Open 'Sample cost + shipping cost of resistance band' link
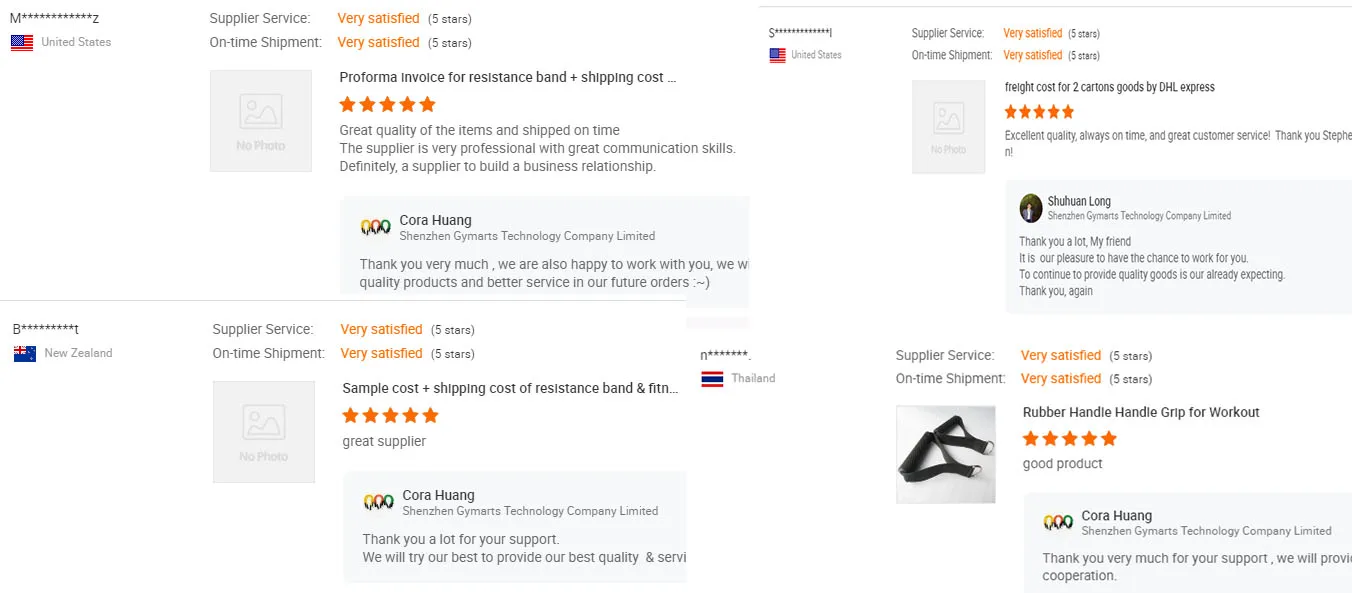Viewport: 1352px width, 593px height. (x=510, y=388)
